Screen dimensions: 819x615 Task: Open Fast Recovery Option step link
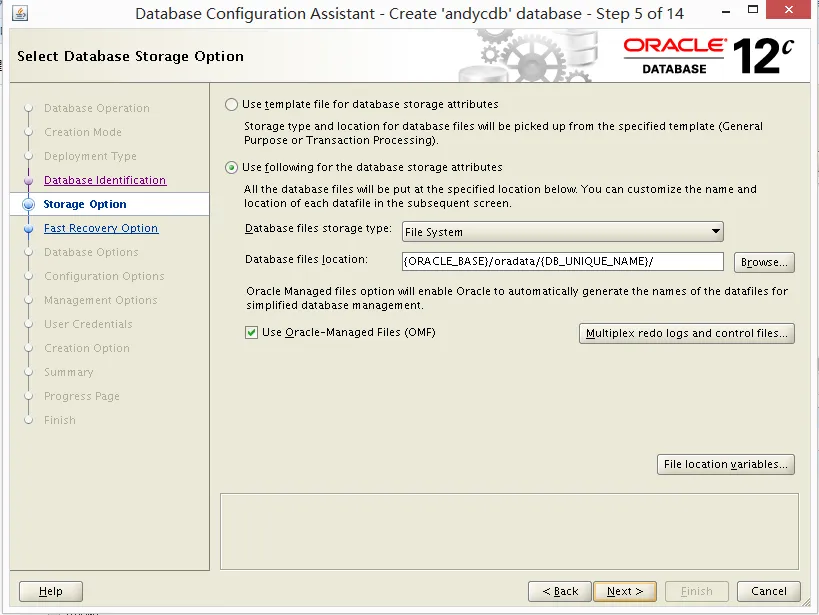tap(101, 228)
